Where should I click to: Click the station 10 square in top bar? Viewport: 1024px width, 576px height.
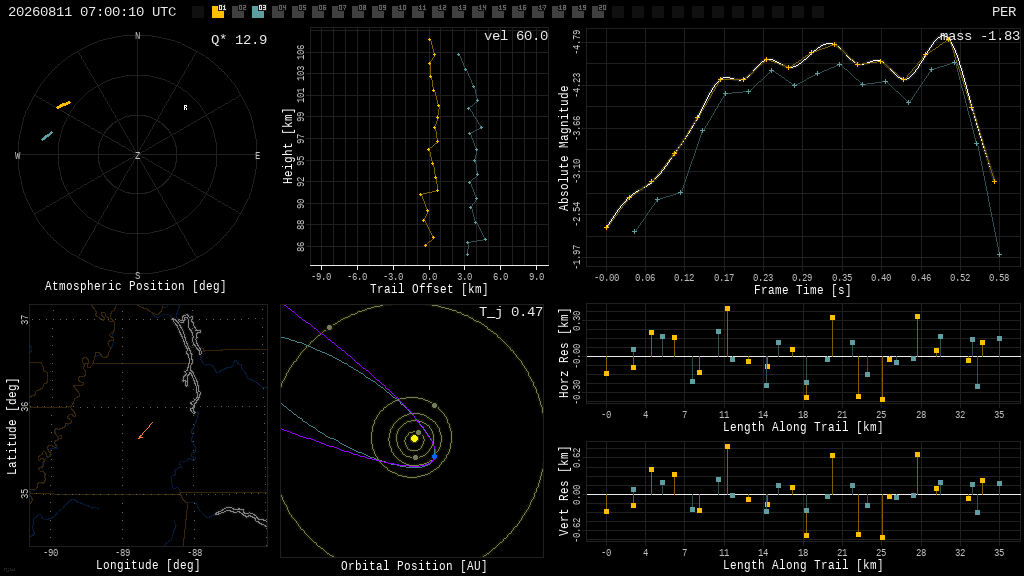[398, 11]
